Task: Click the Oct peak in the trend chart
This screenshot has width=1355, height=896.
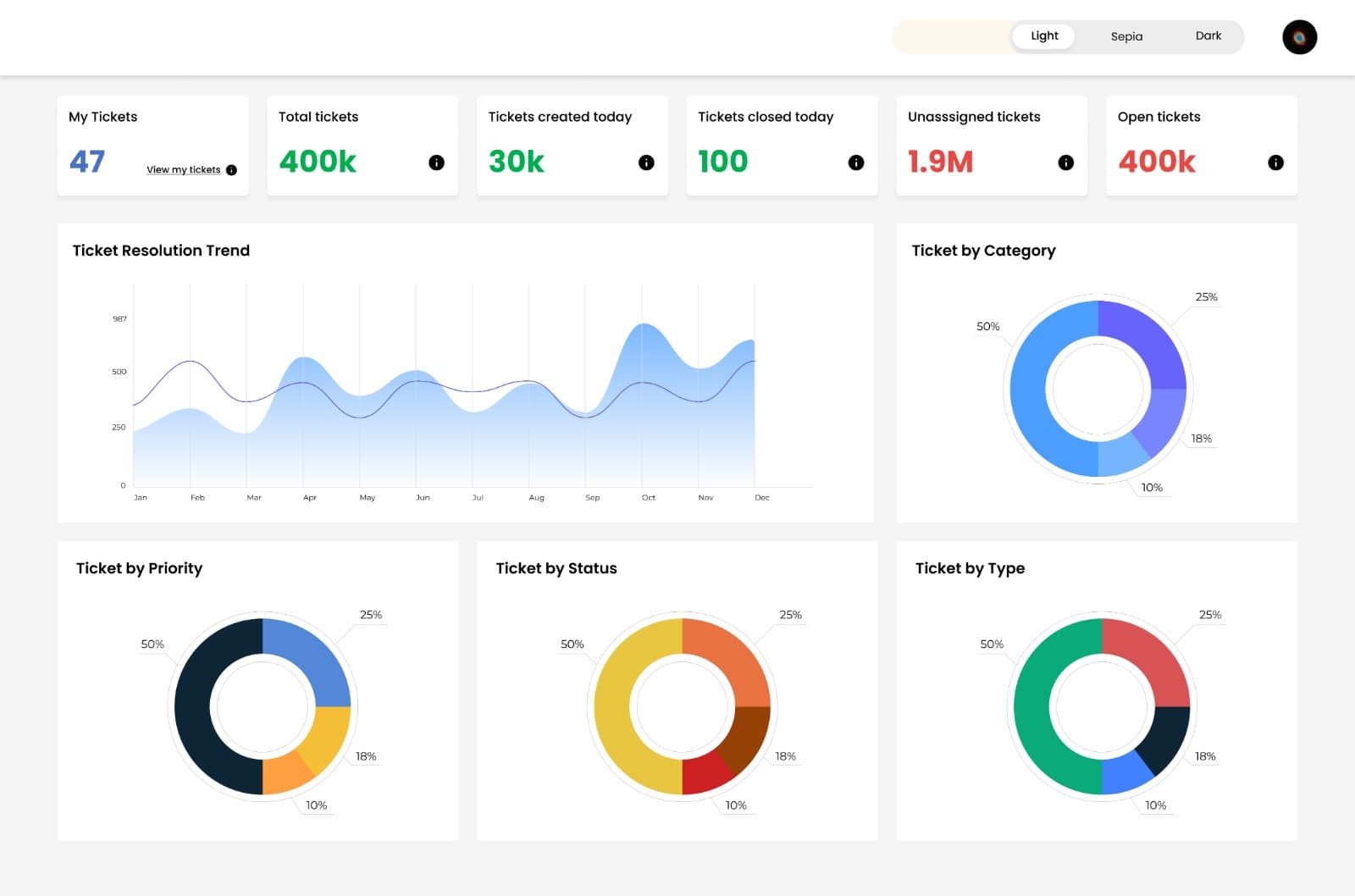Action: coord(643,324)
